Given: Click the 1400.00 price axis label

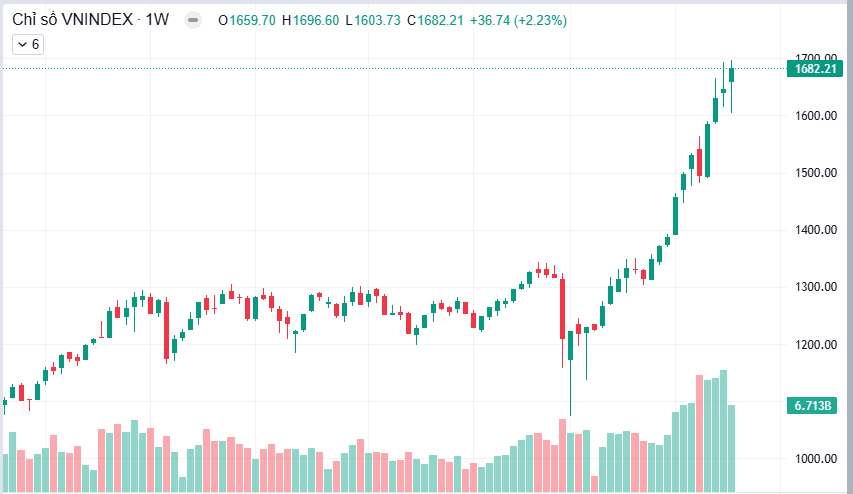Looking at the screenshot, I should pos(815,230).
